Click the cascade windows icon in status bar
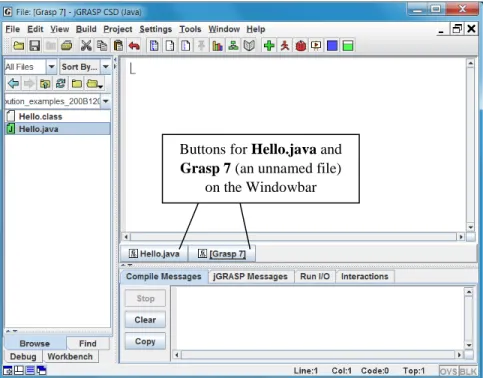Image resolution: width=483 pixels, height=378 pixels. [42, 370]
